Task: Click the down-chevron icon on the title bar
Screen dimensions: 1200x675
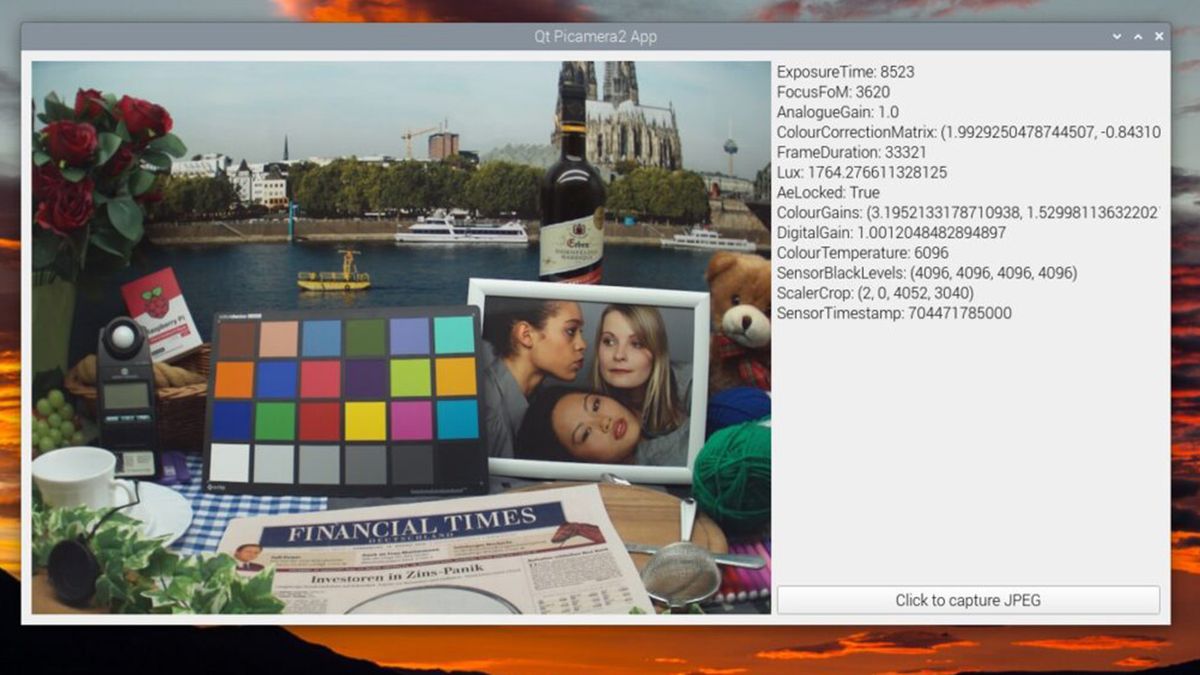Action: point(1116,36)
